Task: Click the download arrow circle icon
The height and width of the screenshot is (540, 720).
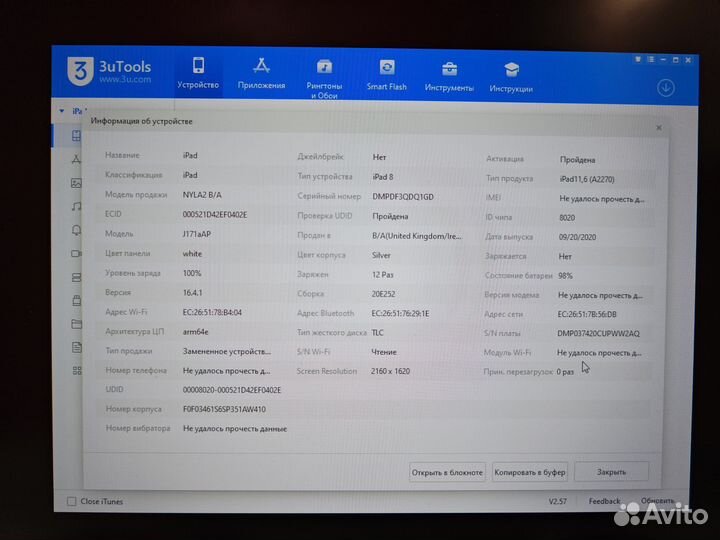Action: pos(666,87)
